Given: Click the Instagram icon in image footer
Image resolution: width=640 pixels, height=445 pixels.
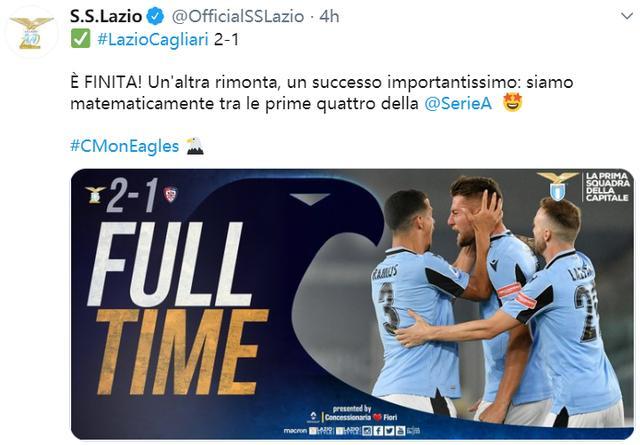Looking at the screenshot, I should click(367, 431).
